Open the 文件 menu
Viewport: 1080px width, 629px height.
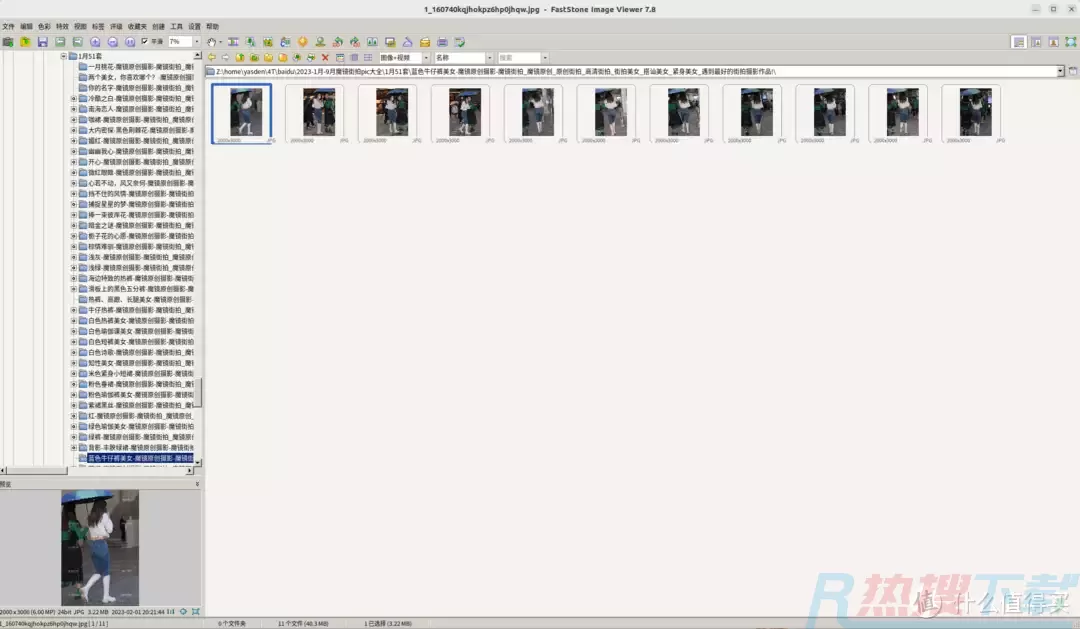point(9,26)
